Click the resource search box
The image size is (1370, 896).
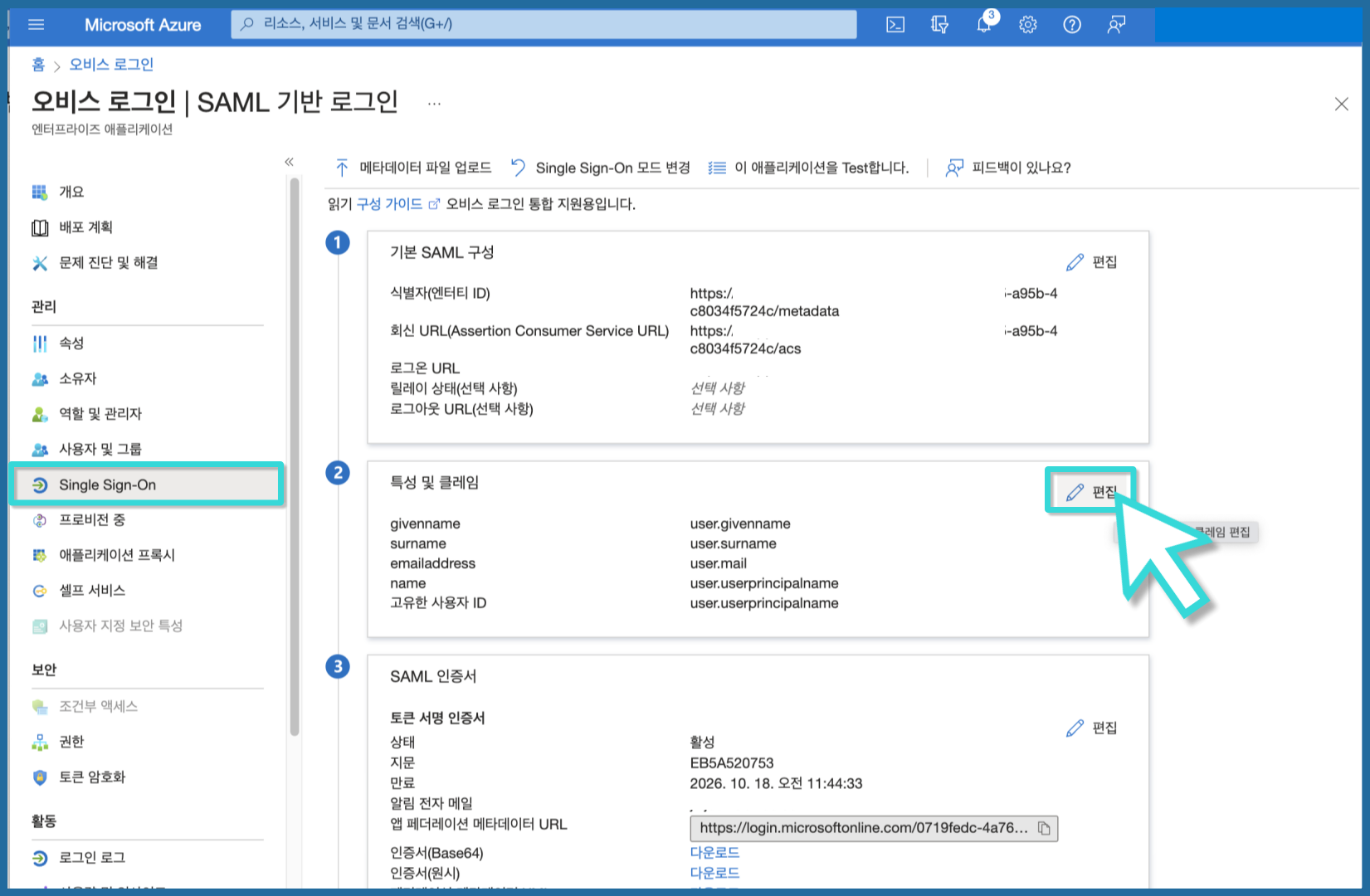tap(544, 24)
